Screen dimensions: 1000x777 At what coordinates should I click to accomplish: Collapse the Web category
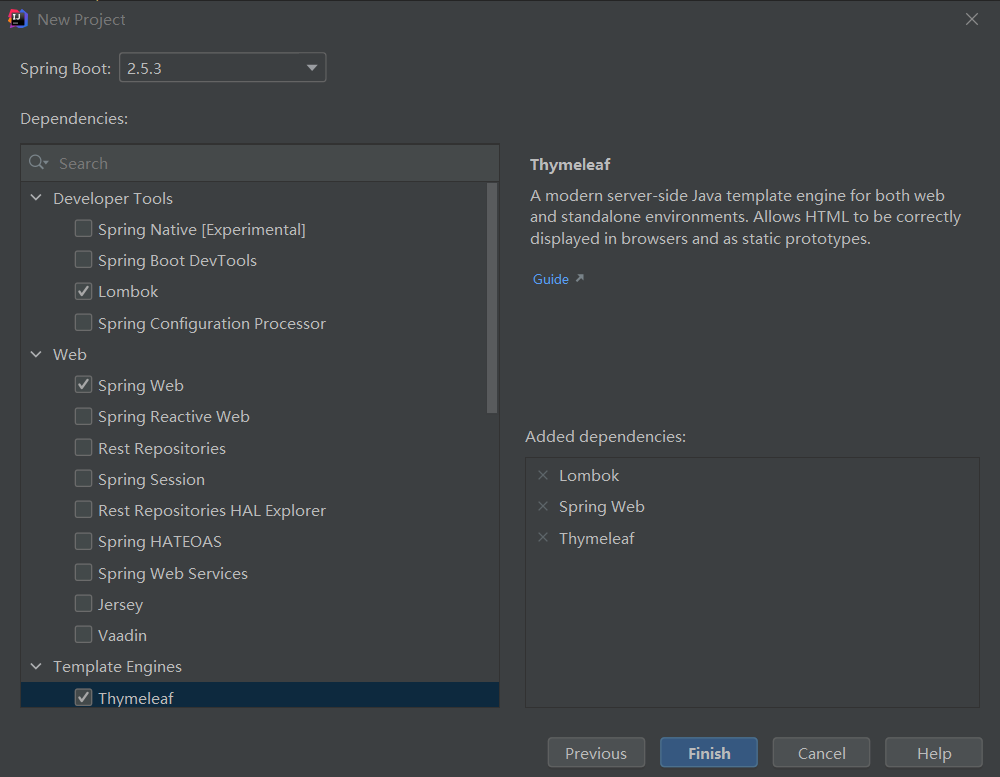coord(36,354)
